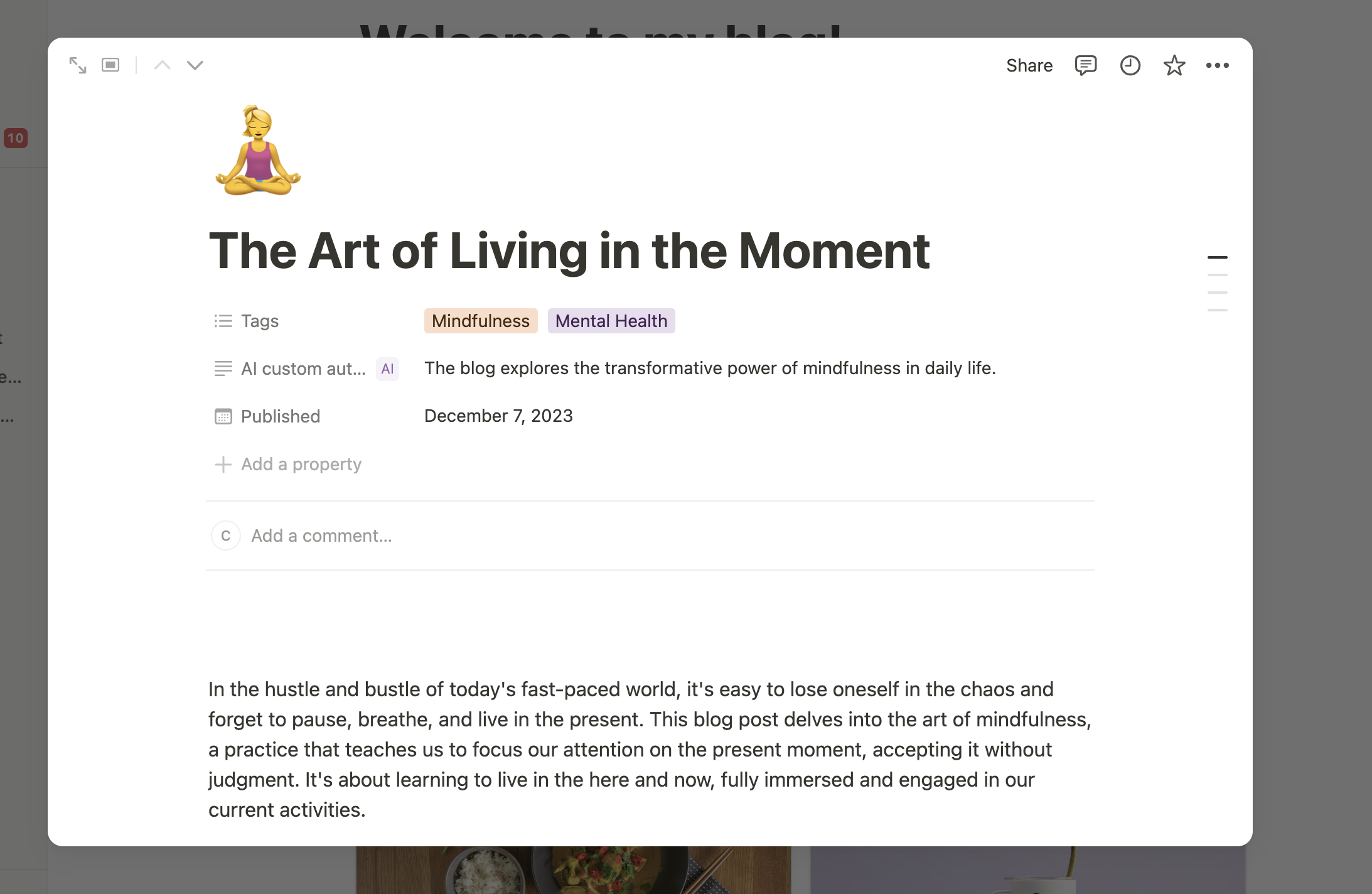The image size is (1372, 894).
Task: Click Add a comment input field
Action: 321,536
